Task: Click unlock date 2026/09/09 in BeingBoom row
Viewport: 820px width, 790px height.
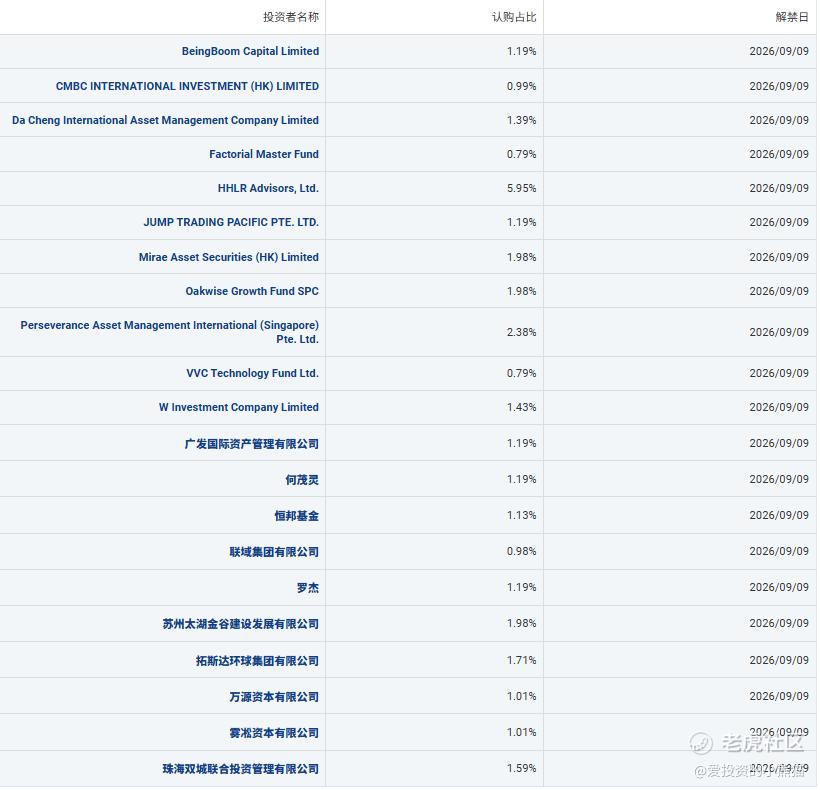Action: 779,51
